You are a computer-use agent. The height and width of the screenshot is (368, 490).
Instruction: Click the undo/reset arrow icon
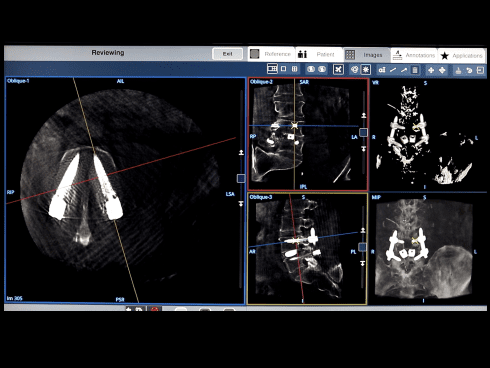pyautogui.click(x=469, y=70)
